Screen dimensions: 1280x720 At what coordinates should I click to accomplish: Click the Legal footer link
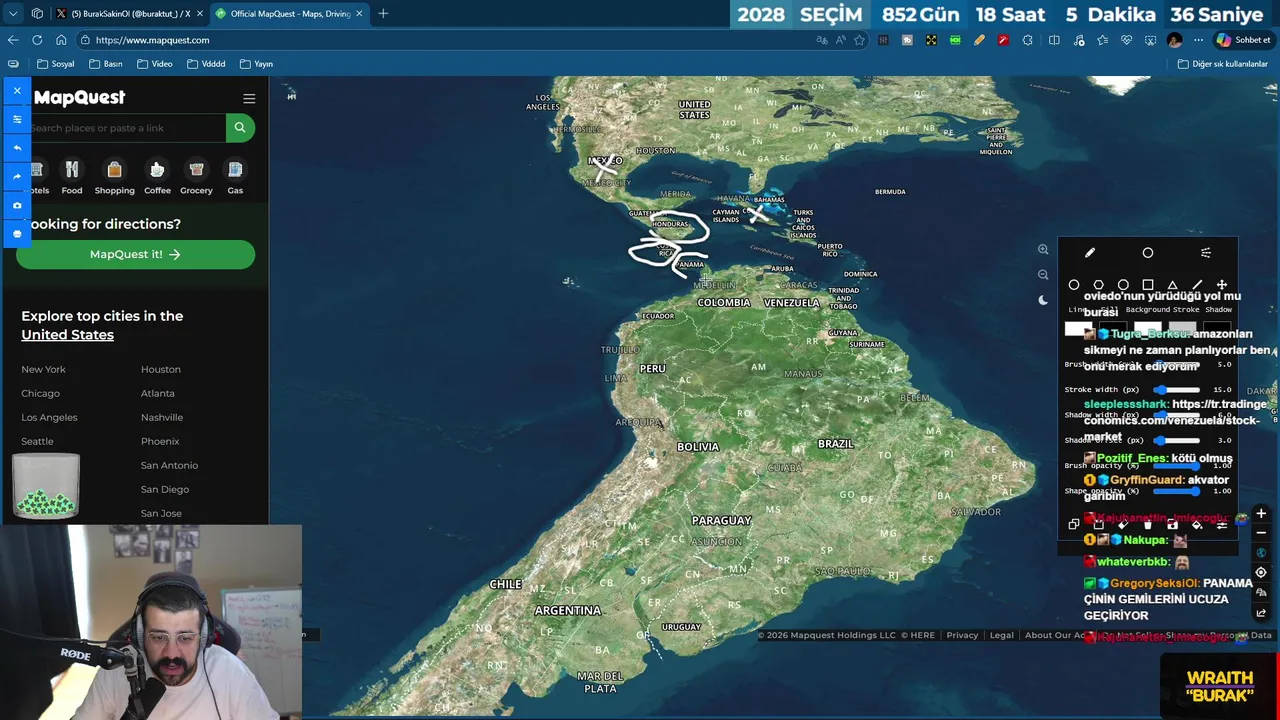tap(1001, 635)
